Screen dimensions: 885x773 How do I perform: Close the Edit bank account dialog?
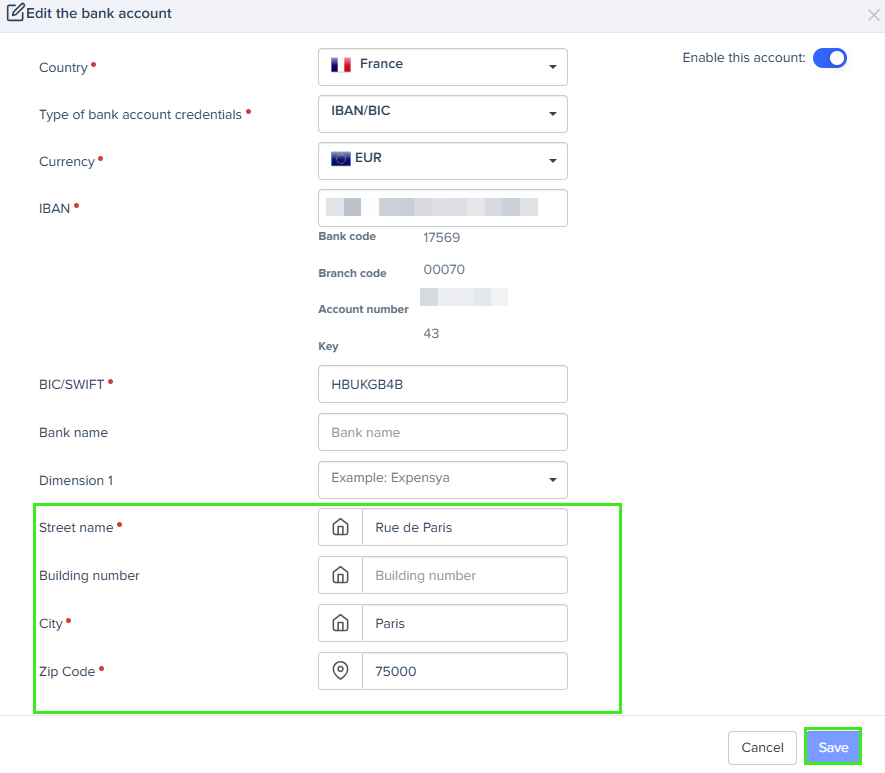[x=873, y=15]
